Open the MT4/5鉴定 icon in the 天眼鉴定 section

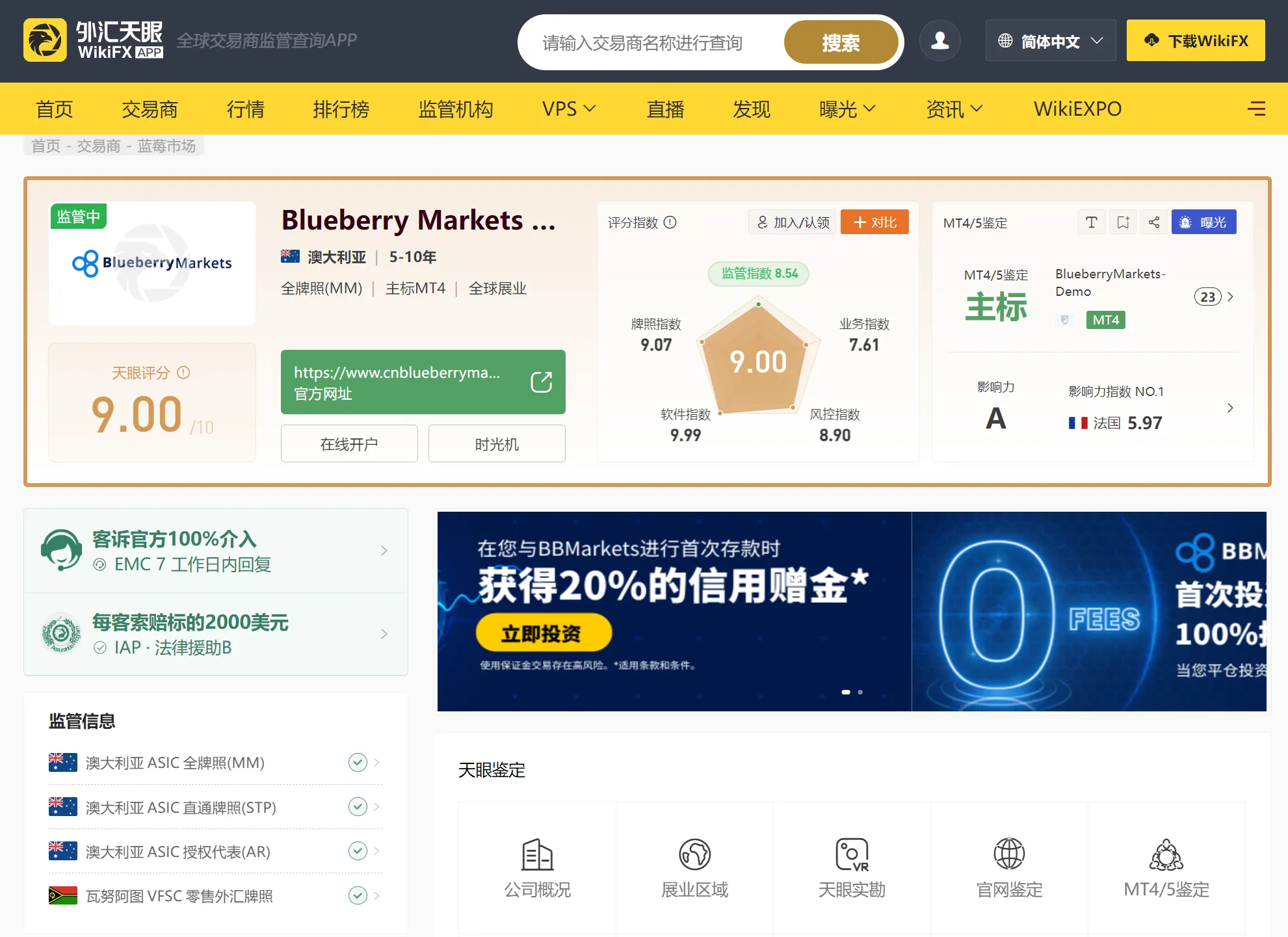(1166, 854)
